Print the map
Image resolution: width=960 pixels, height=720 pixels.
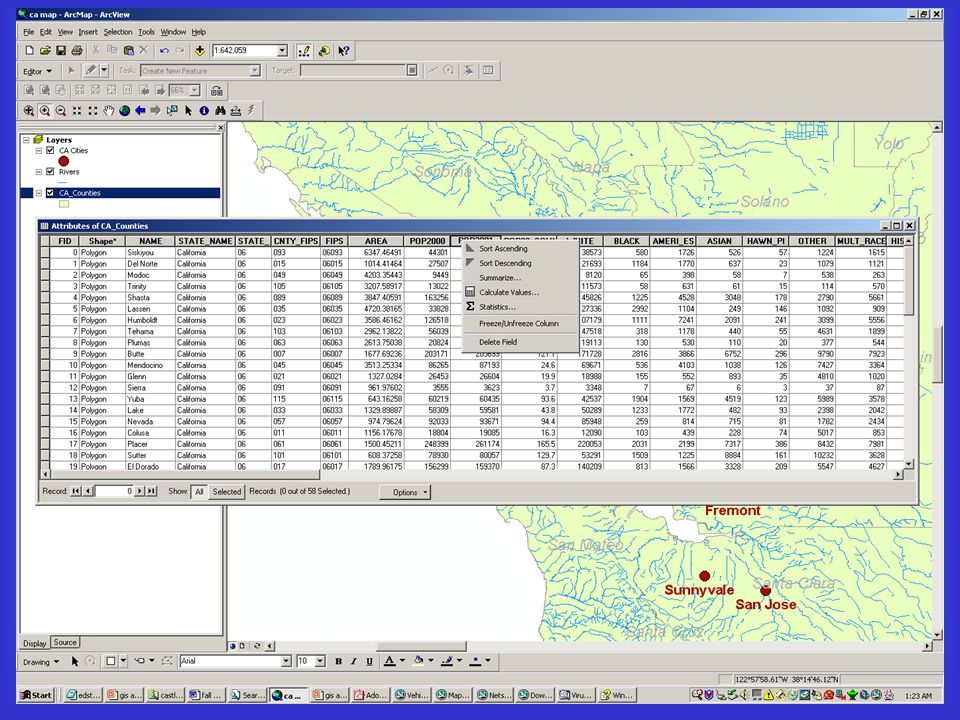(77, 51)
